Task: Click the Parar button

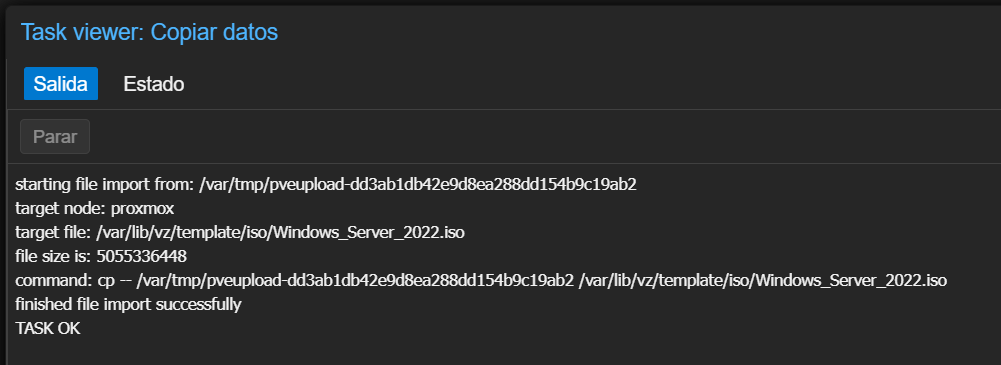Action: 55,137
